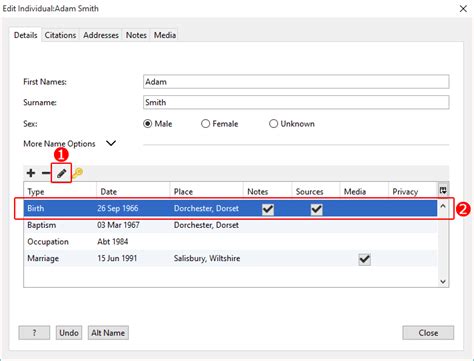
Task: Sort by the Date column header
Action: (x=133, y=191)
